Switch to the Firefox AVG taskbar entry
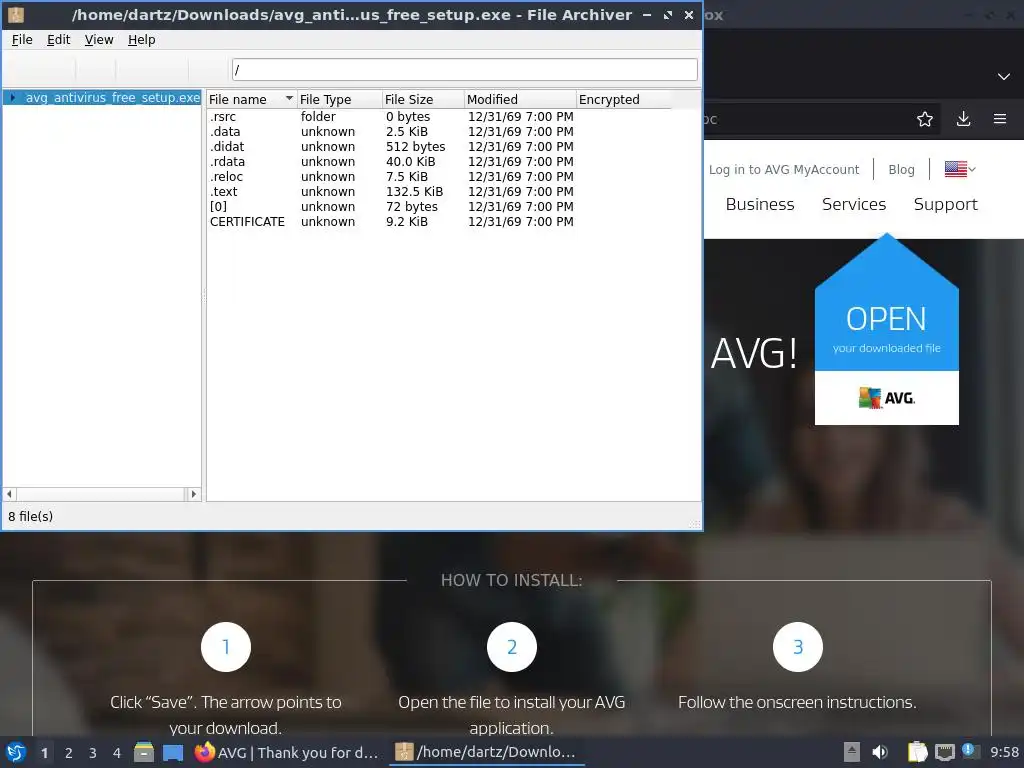This screenshot has height=768, width=1024. 287,752
